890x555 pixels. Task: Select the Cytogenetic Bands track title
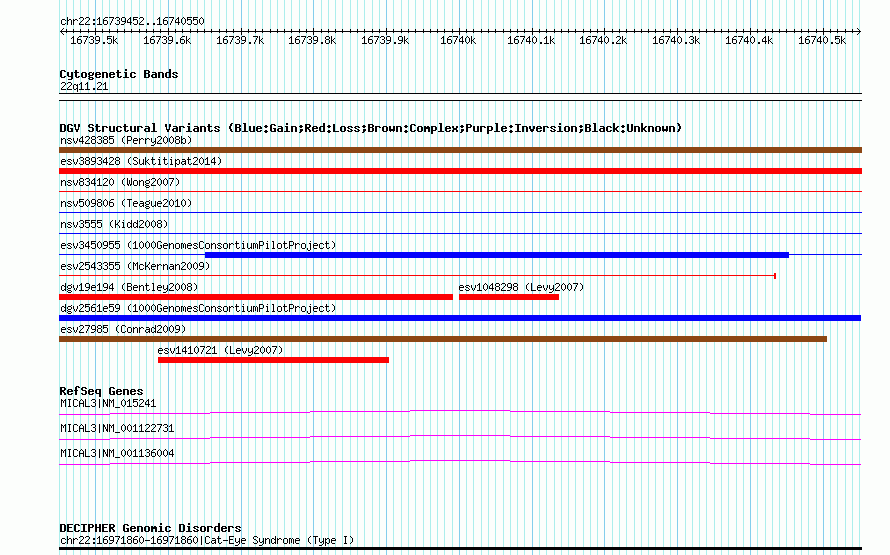click(119, 74)
